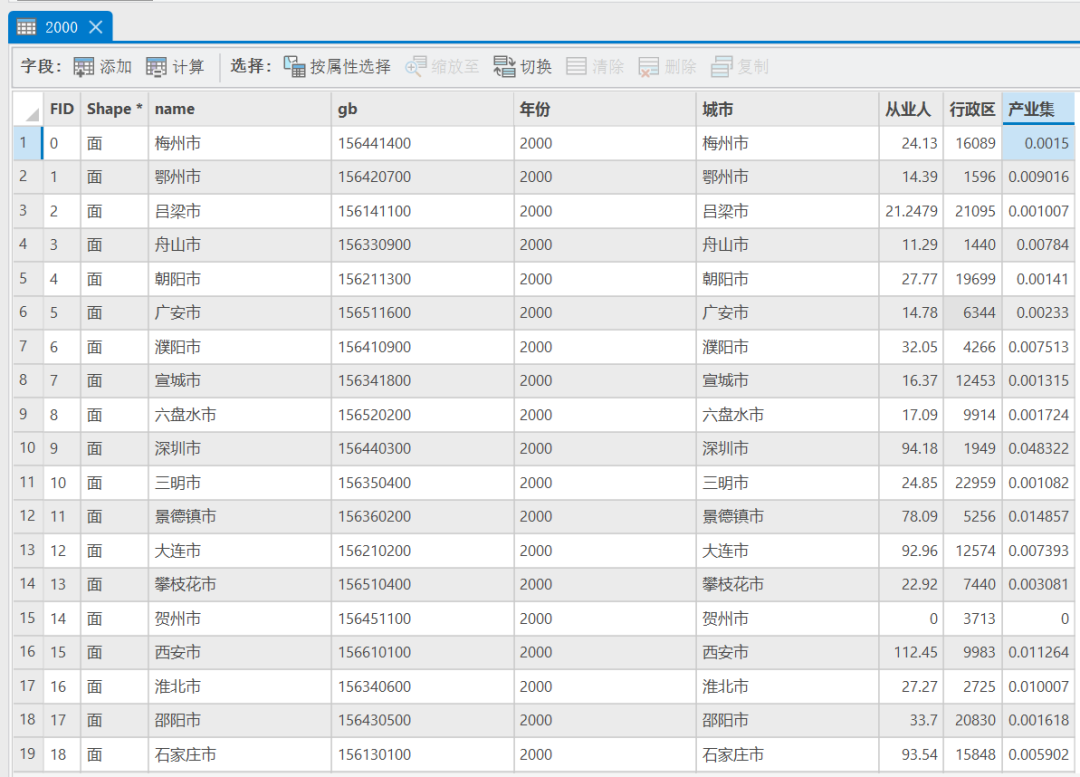Click the select-all corner cell of the table
Screen dimensions: 1080x777
(x=28, y=109)
